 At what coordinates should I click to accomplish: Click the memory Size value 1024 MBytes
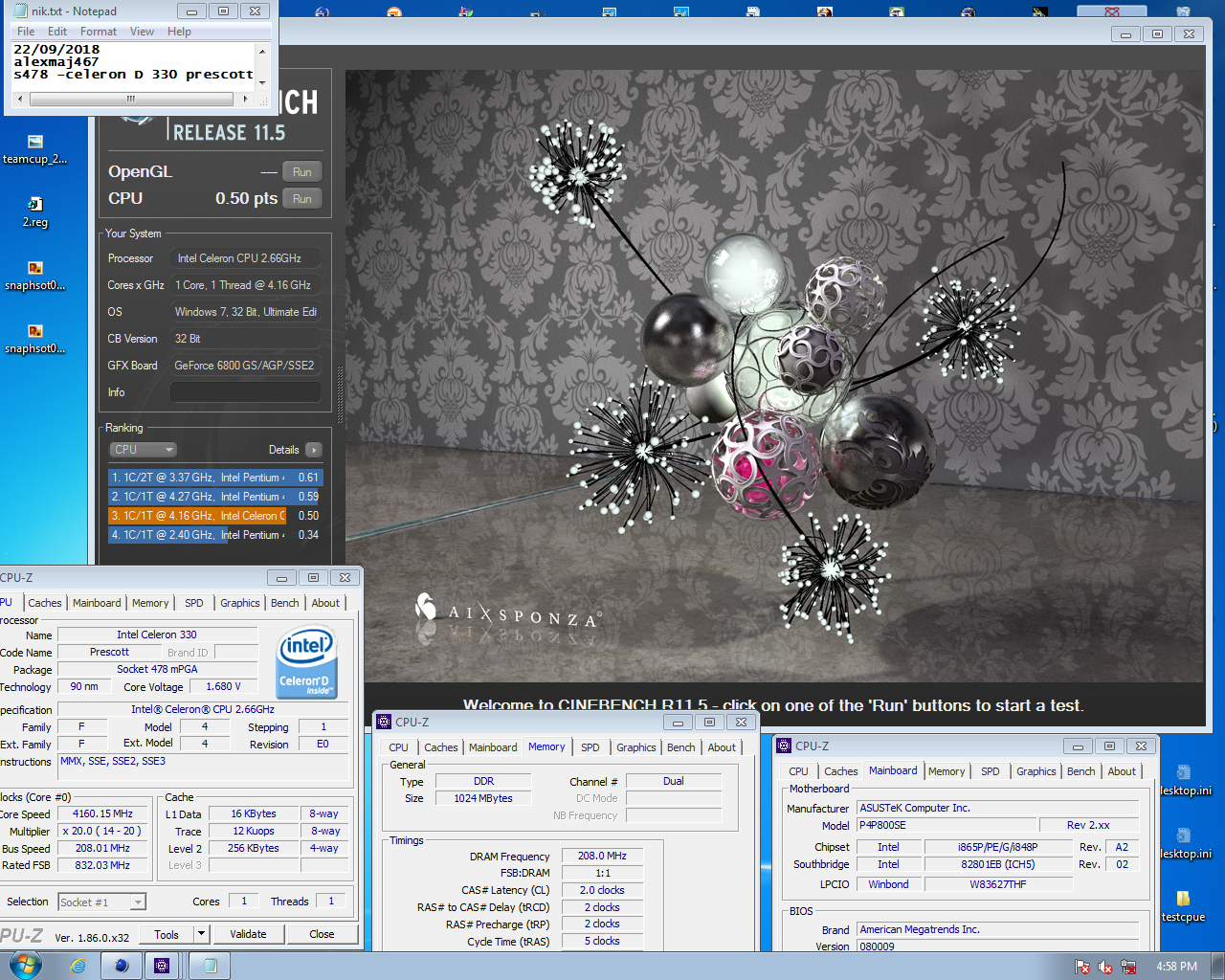483,798
